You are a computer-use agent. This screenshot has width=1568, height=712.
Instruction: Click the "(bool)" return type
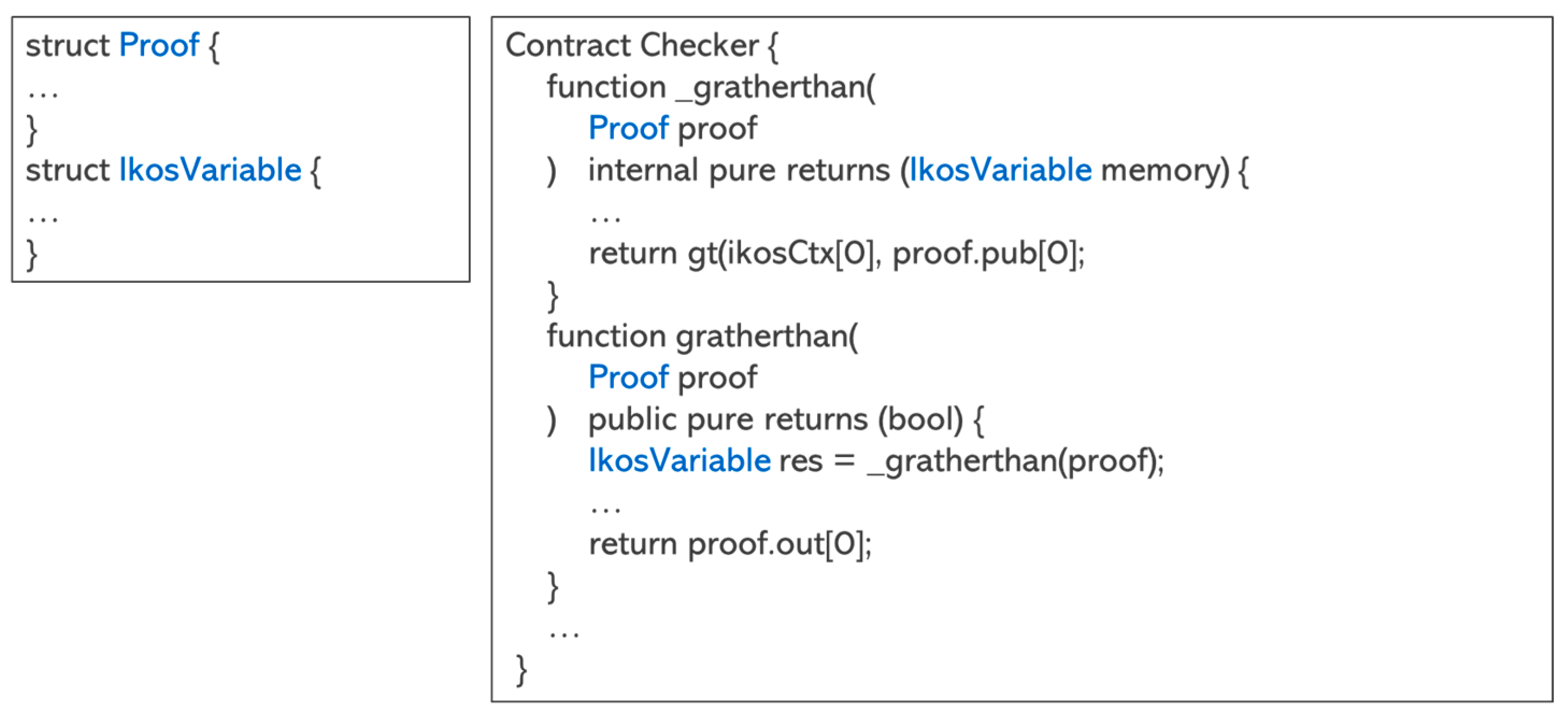920,419
